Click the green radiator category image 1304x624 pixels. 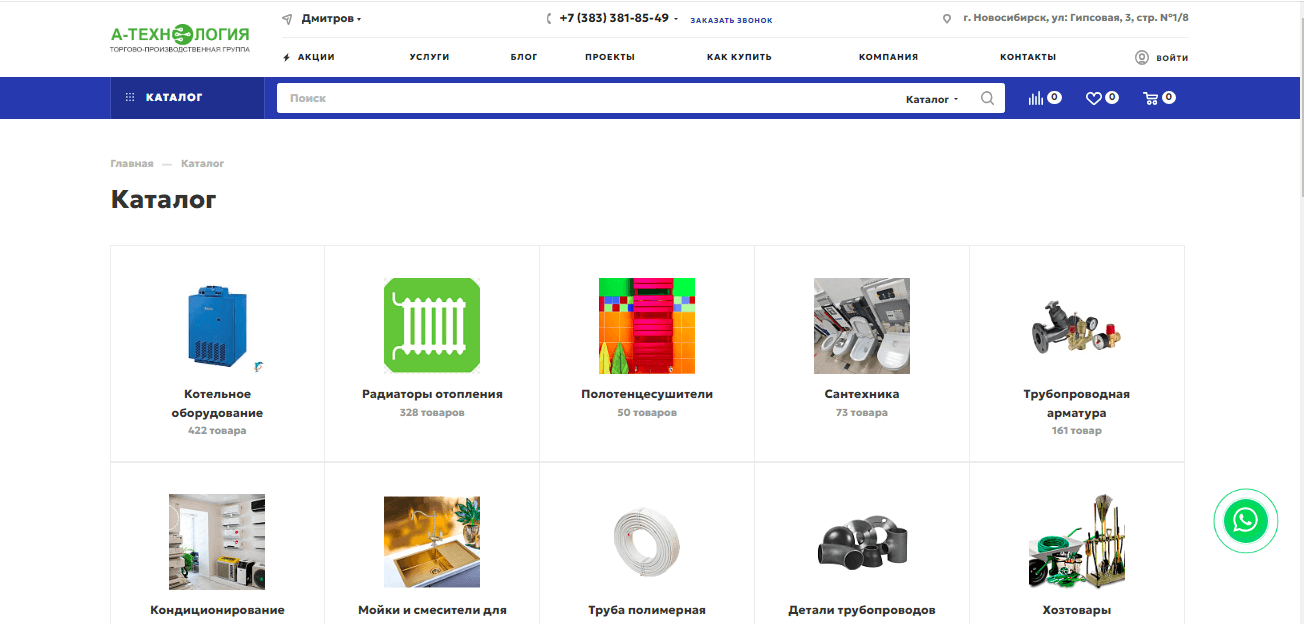[x=432, y=326]
